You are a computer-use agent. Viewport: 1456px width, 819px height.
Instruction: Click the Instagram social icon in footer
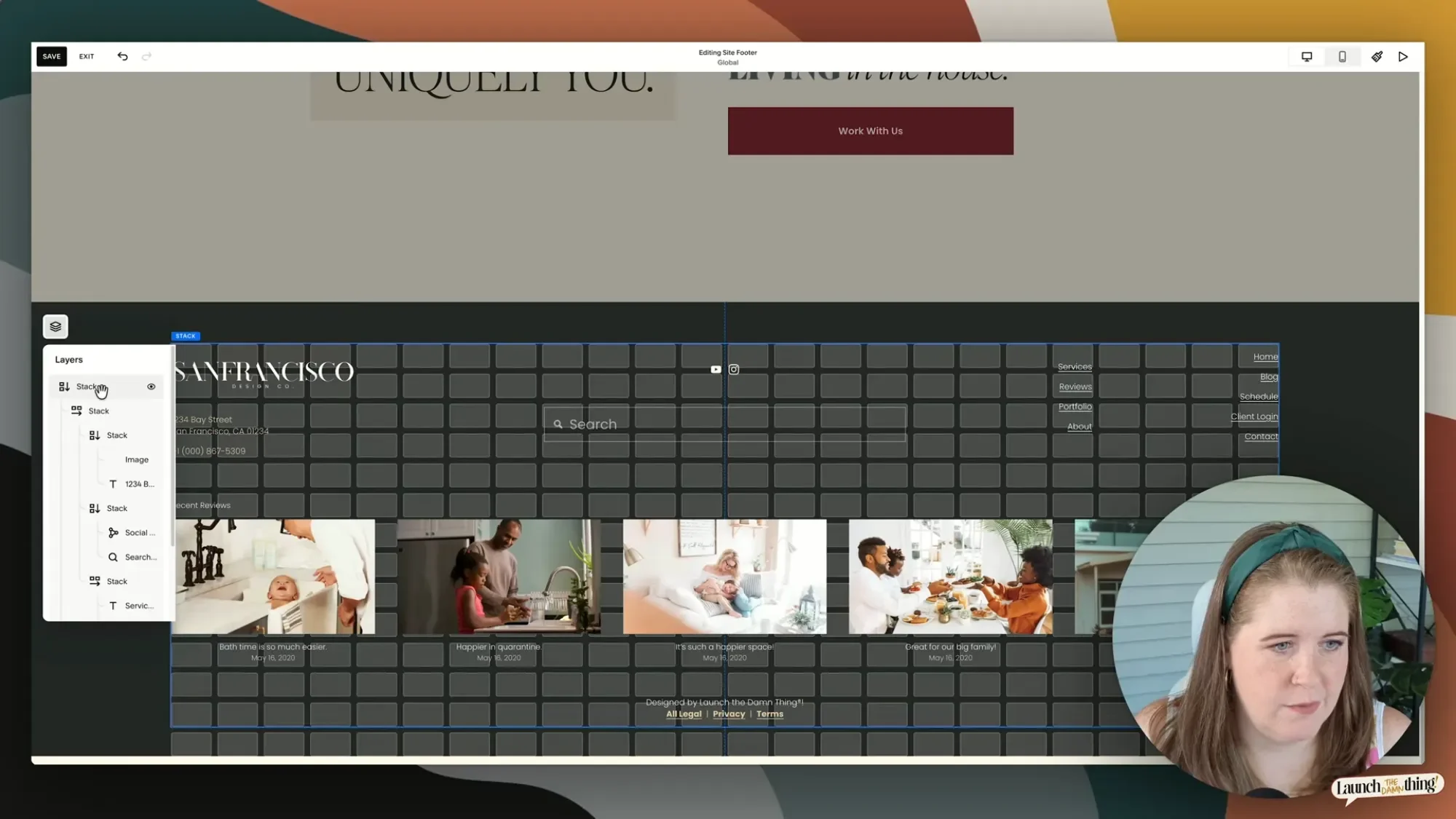point(734,369)
